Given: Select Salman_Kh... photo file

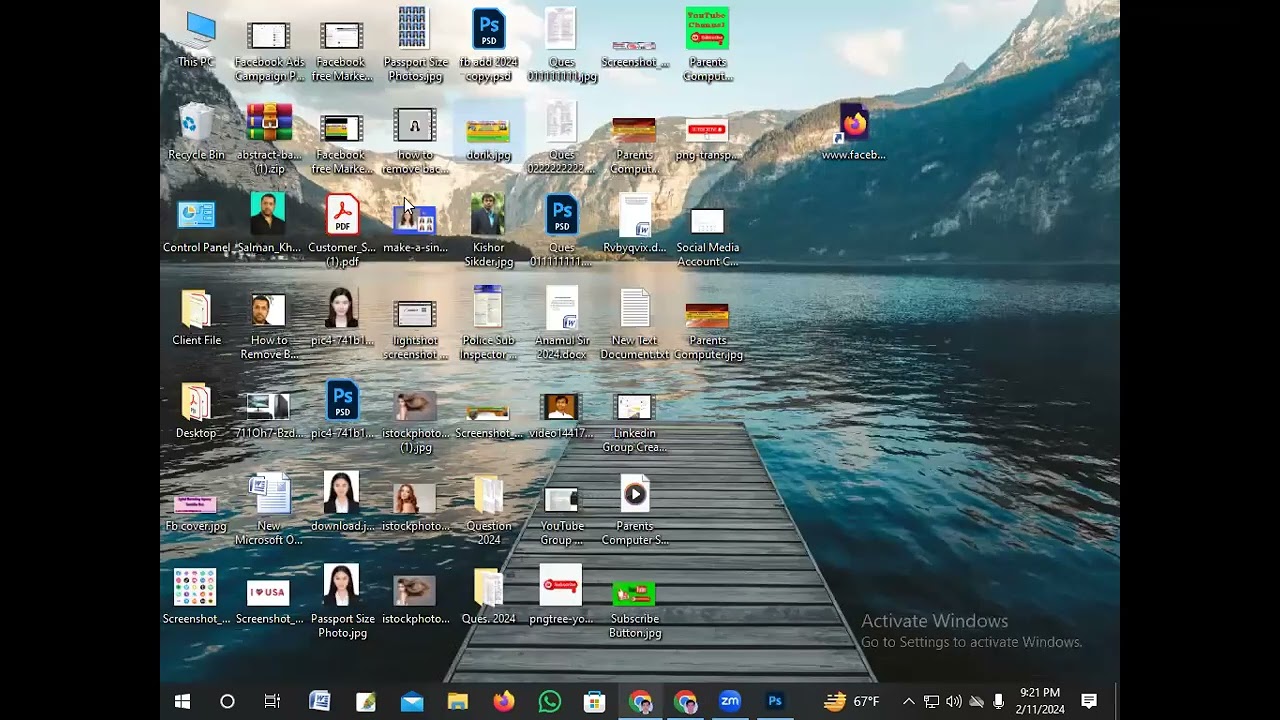Looking at the screenshot, I should (x=269, y=225).
